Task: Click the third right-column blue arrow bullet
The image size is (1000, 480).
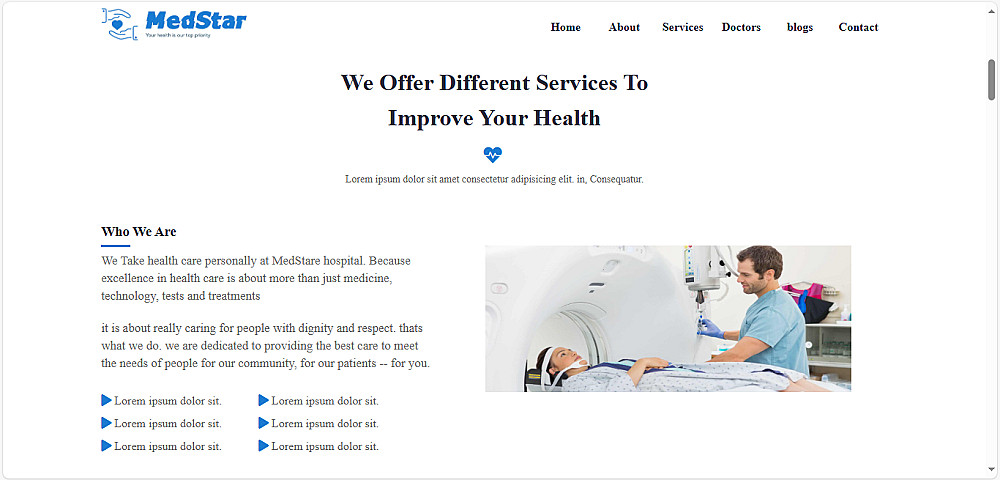Action: pyautogui.click(x=263, y=446)
